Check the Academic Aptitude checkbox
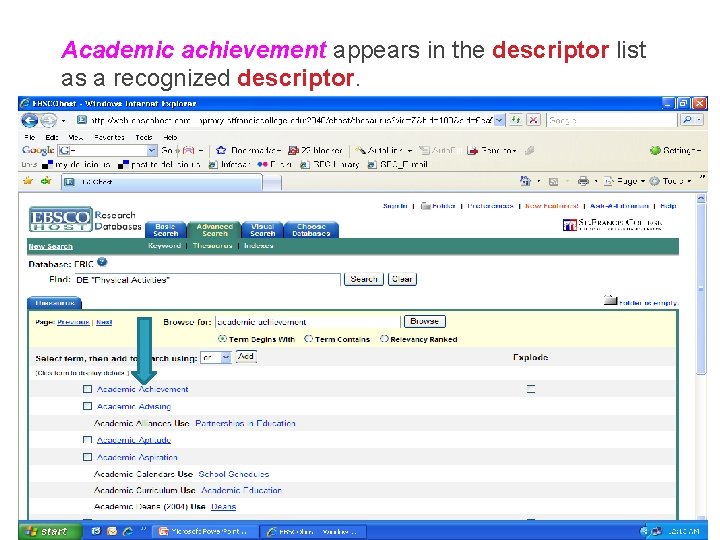This screenshot has width=720, height=540. coord(87,440)
